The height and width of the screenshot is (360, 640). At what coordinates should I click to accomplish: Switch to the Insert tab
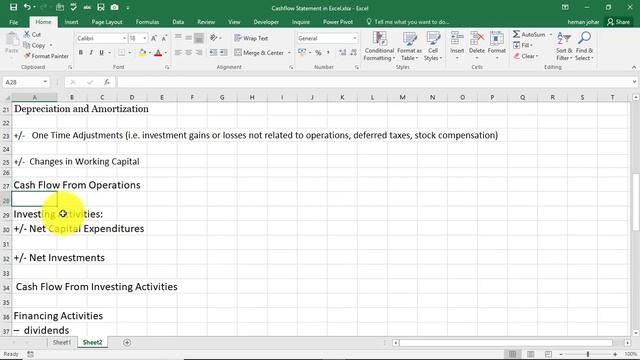[x=71, y=22]
